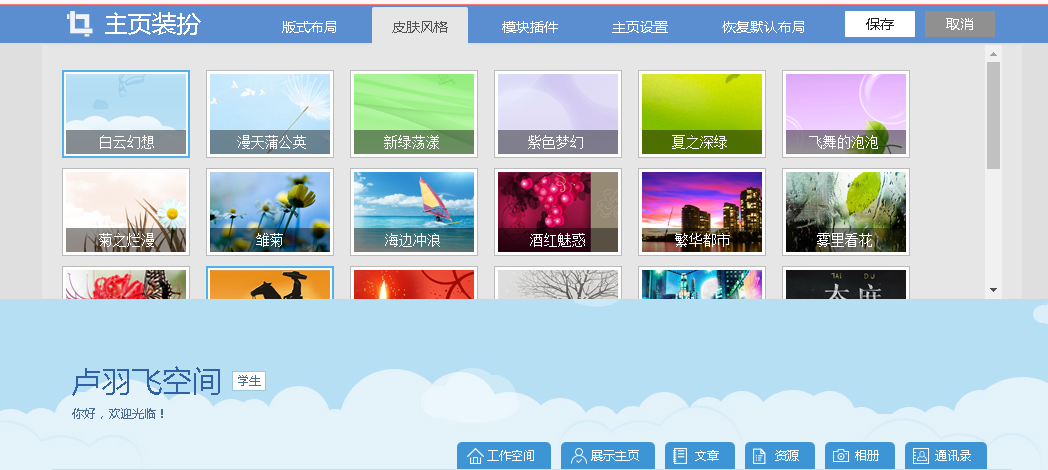Screen dimensions: 1048x470
Task: Click the skin list scrollbar thumb
Action: 993,115
